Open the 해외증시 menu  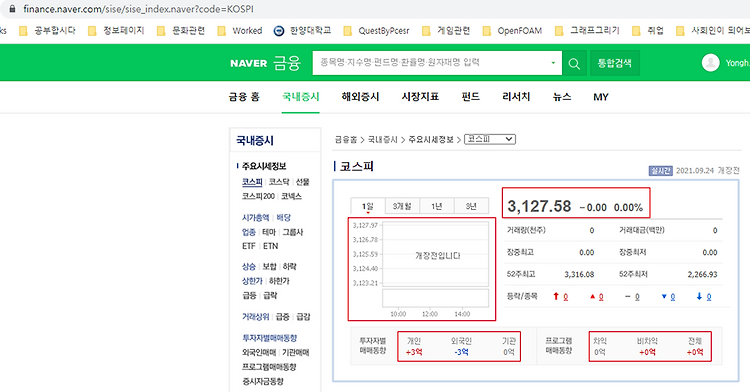[360, 97]
